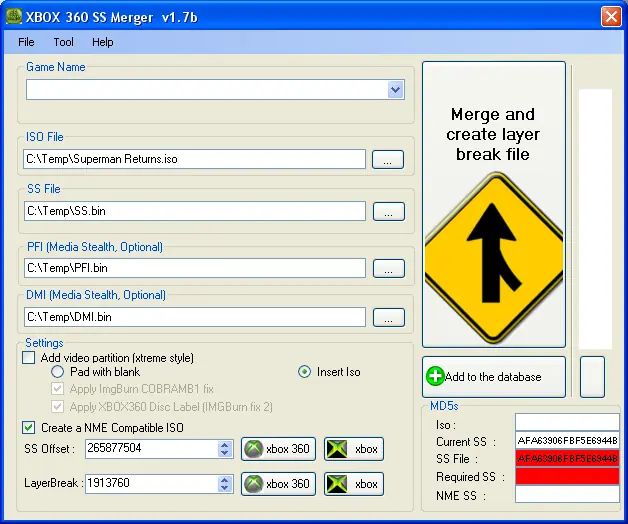
Task: Click the Current SS MD5 field
Action: tap(567, 441)
